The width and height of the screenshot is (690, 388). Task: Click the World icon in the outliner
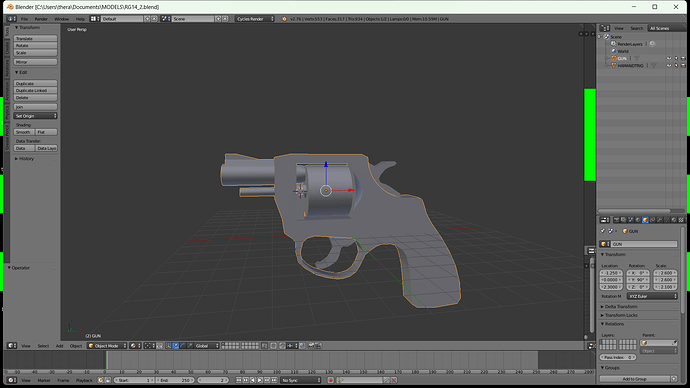pos(613,51)
